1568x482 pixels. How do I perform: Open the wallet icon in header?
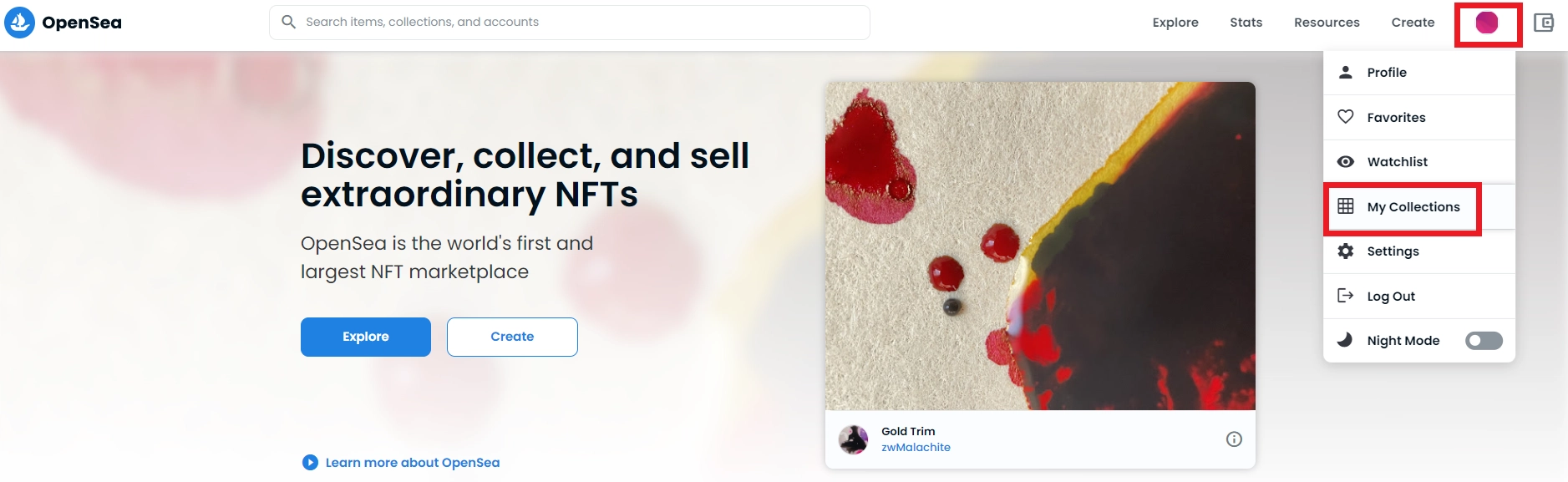coord(1544,23)
